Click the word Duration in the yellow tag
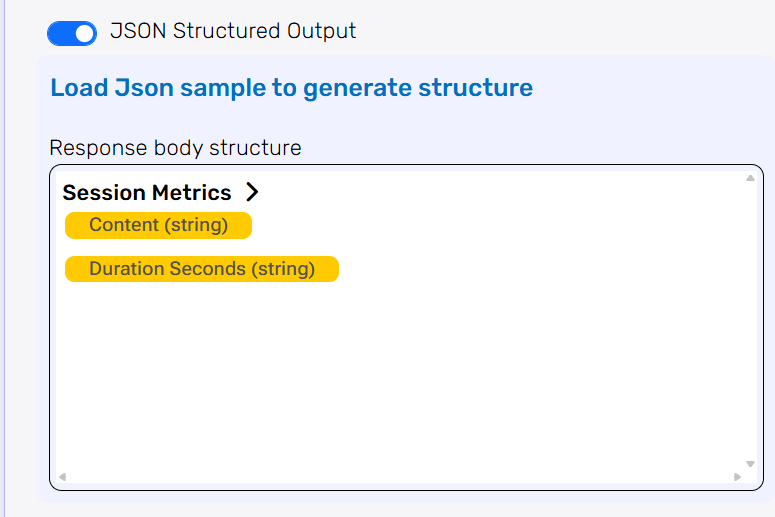The width and height of the screenshot is (775, 517). (122, 269)
